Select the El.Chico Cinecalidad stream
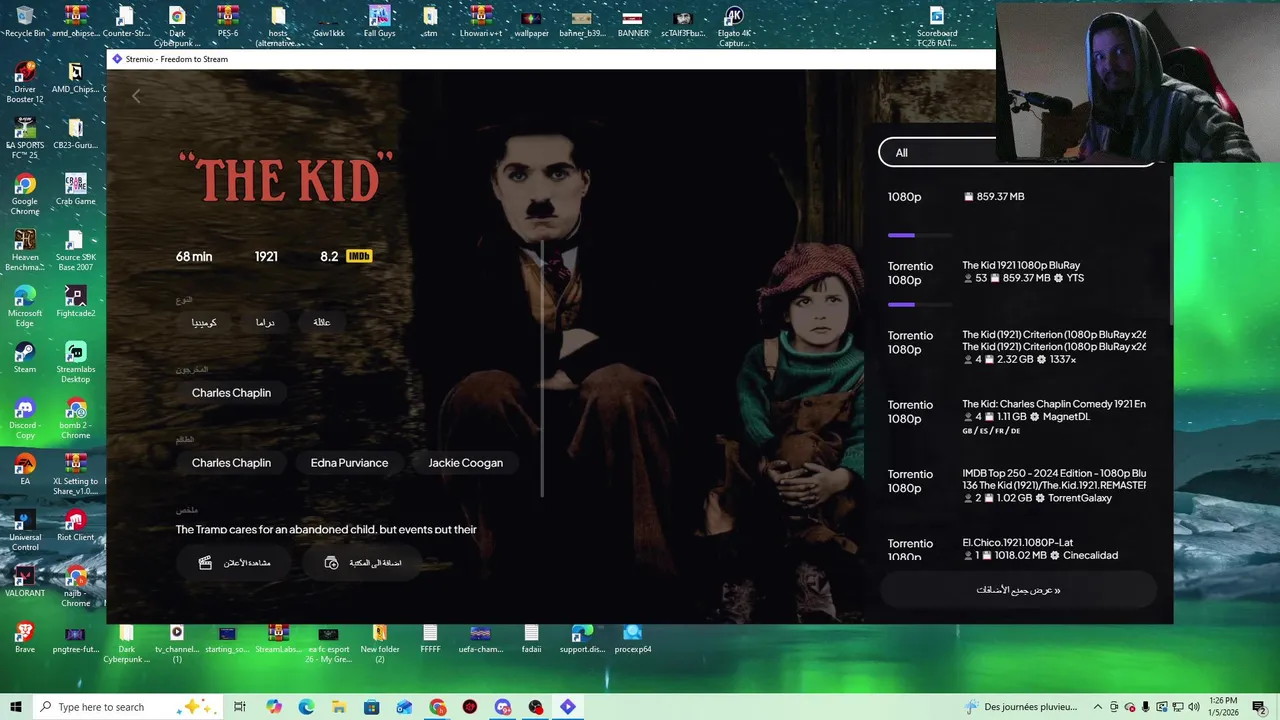 (x=1018, y=549)
